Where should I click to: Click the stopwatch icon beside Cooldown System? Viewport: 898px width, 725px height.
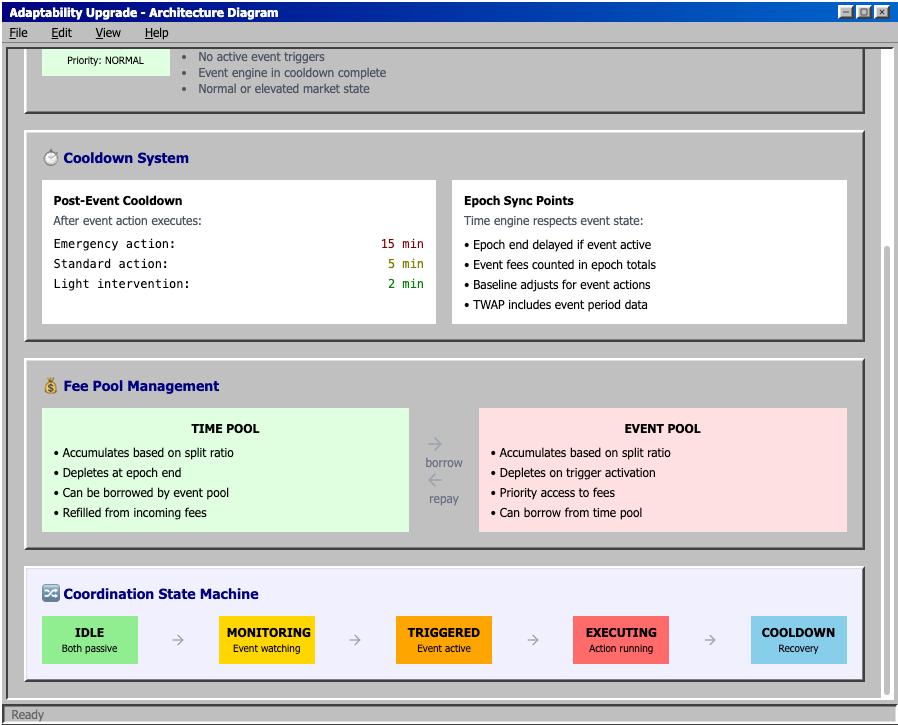[x=51, y=157]
